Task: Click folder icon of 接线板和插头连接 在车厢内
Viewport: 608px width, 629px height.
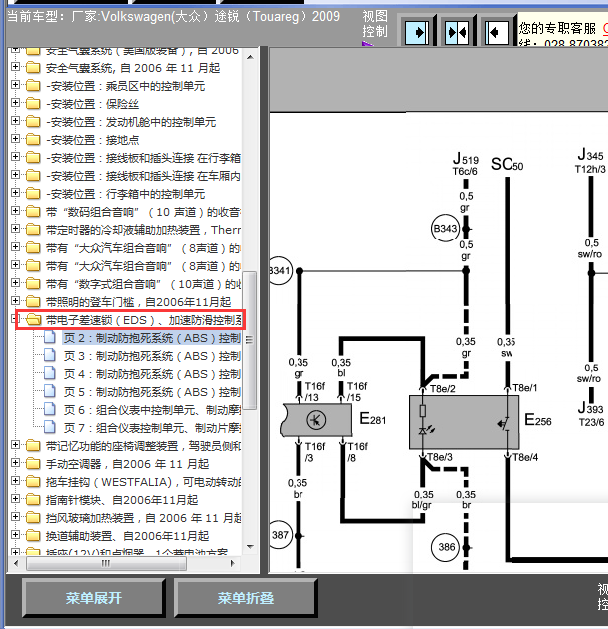Action: click(33, 176)
